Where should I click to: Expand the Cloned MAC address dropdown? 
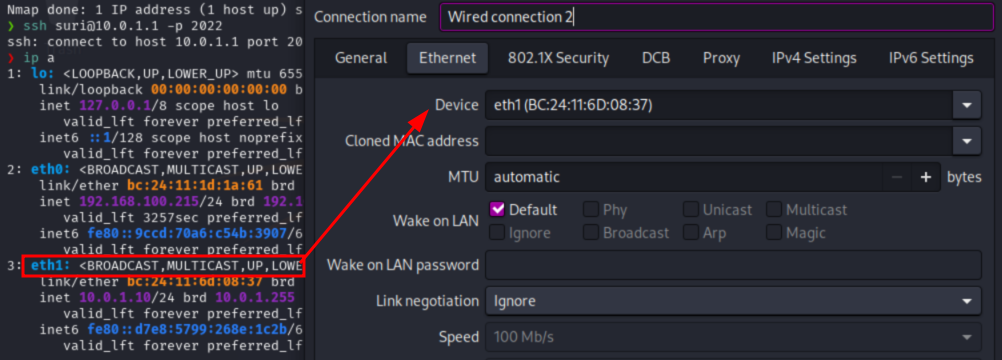[x=967, y=141]
